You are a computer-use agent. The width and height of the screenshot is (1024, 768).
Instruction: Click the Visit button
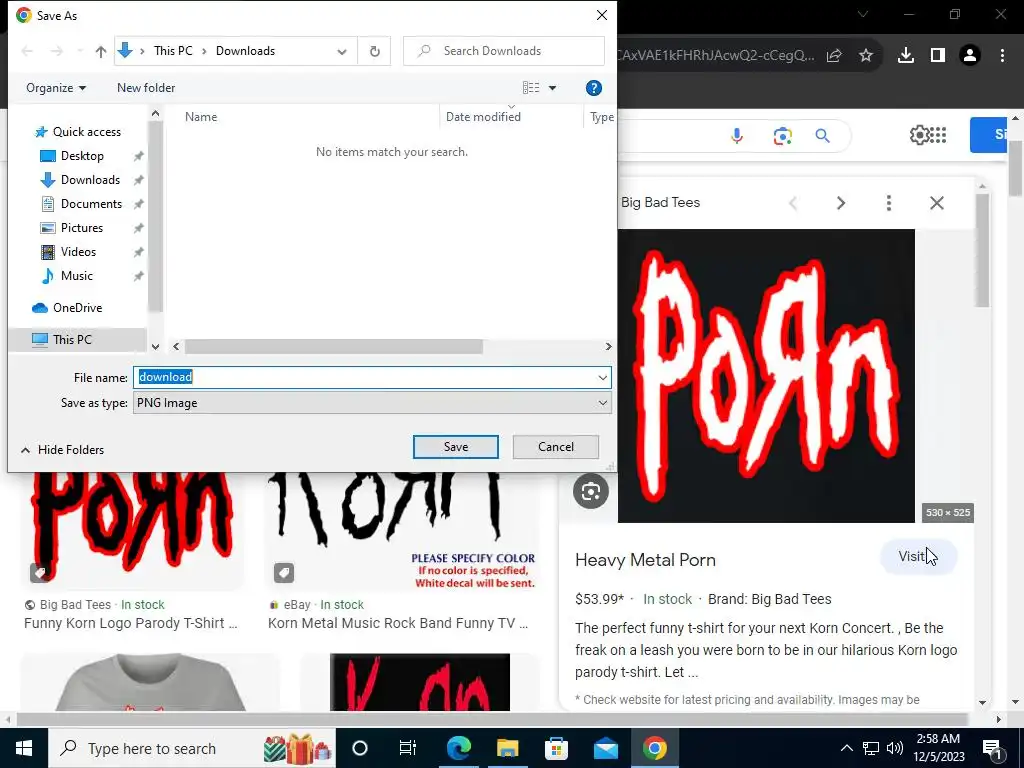(918, 556)
